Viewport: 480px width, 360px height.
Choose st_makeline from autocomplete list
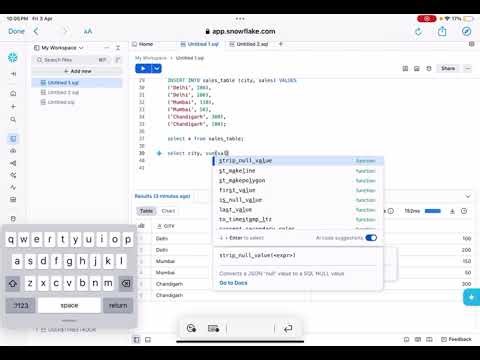[298, 171]
